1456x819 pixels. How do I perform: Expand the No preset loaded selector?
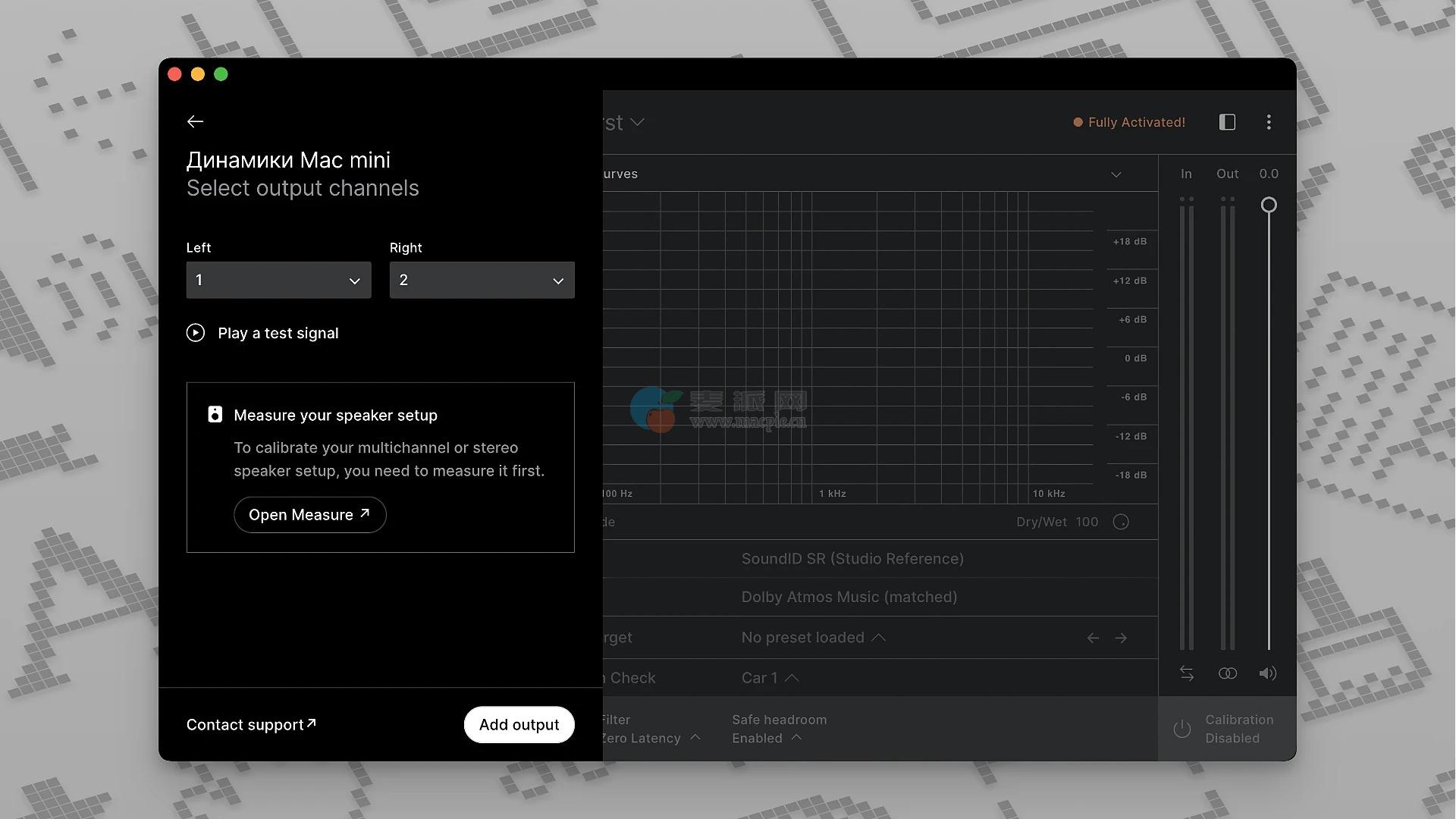813,638
